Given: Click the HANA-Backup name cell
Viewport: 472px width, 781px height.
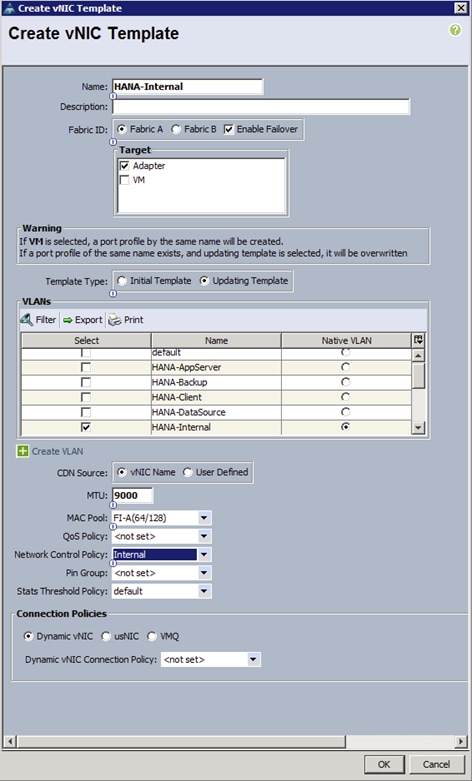Looking at the screenshot, I should coord(216,383).
